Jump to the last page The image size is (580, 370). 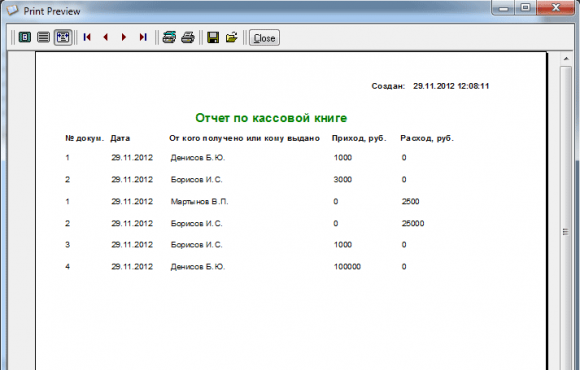(x=143, y=37)
